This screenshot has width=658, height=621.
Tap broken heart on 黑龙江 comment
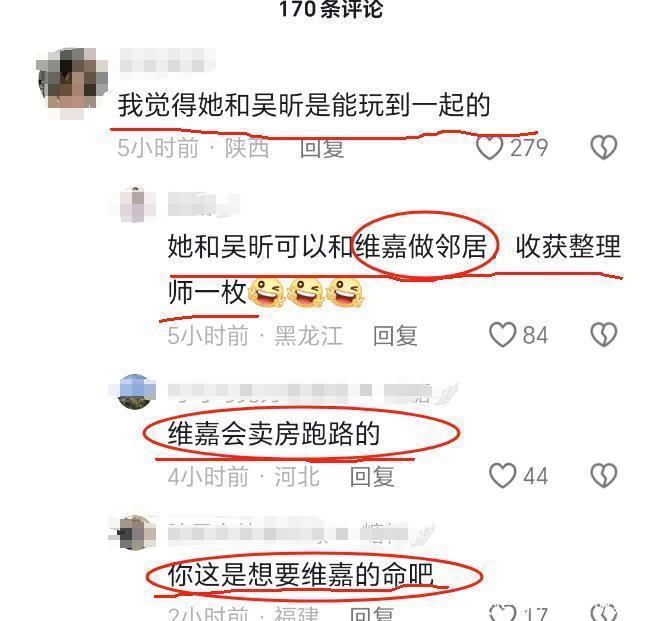click(x=603, y=335)
